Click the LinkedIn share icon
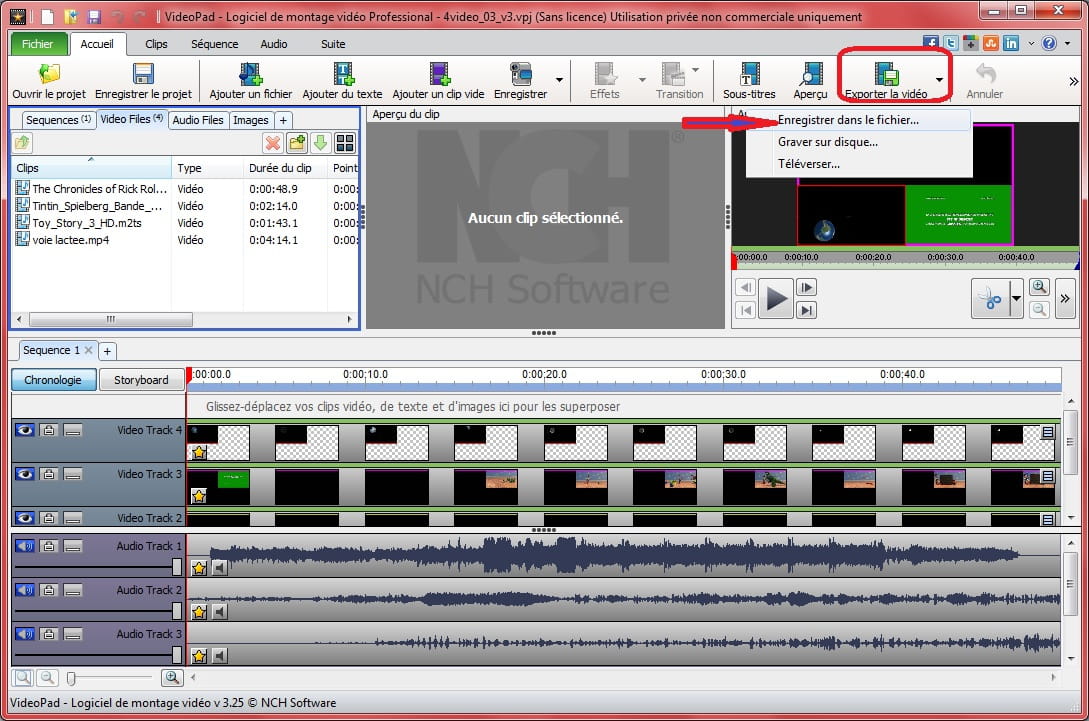Image resolution: width=1089 pixels, height=721 pixels. [x=1011, y=43]
